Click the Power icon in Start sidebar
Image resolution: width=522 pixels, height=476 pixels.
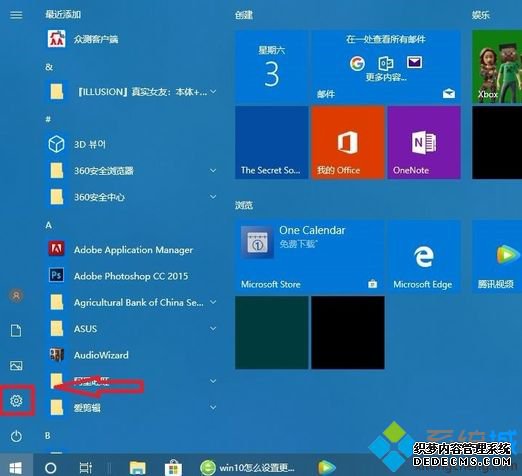click(x=16, y=436)
